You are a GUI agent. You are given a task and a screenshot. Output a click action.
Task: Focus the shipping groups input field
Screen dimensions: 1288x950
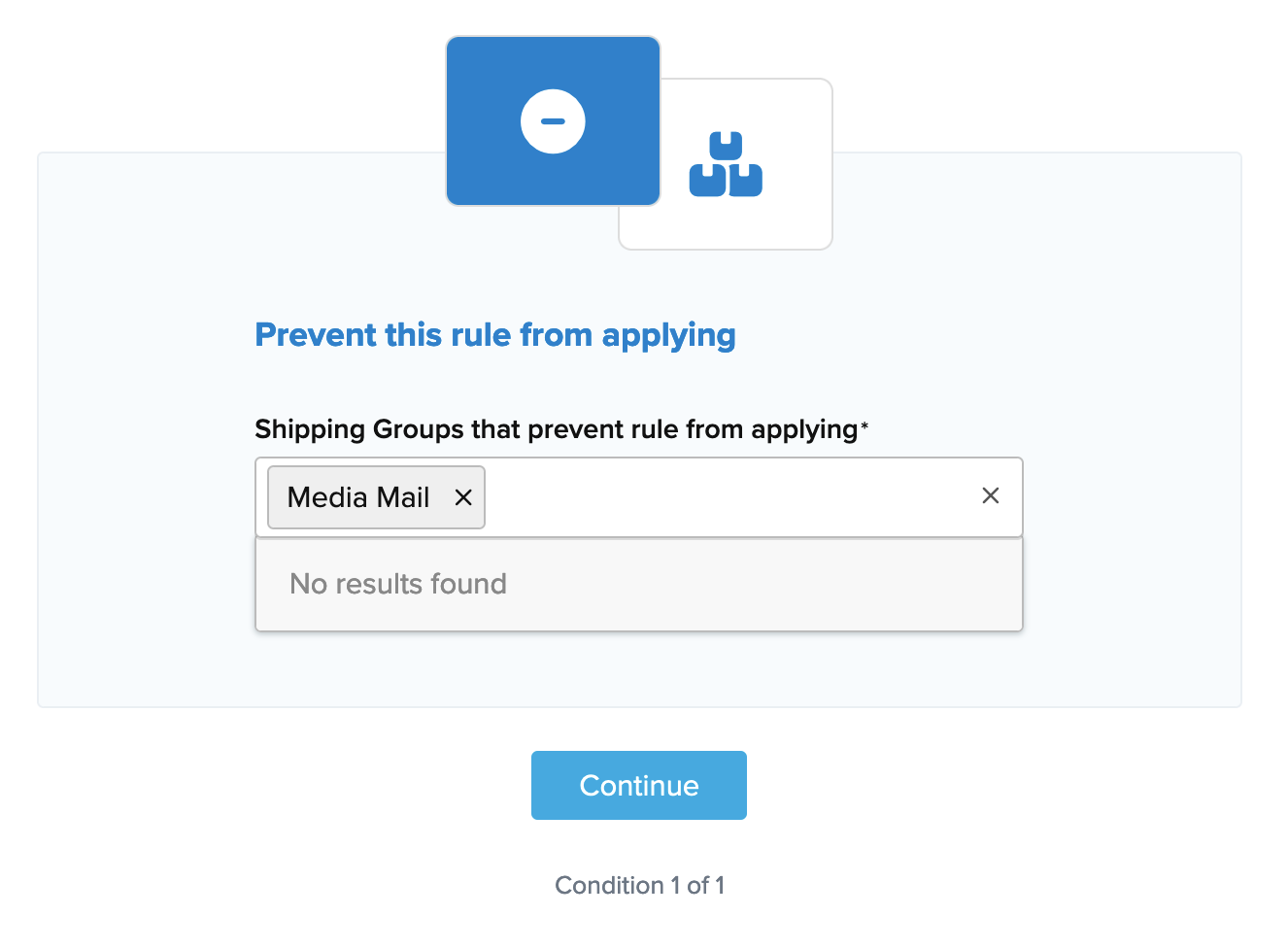coord(729,497)
